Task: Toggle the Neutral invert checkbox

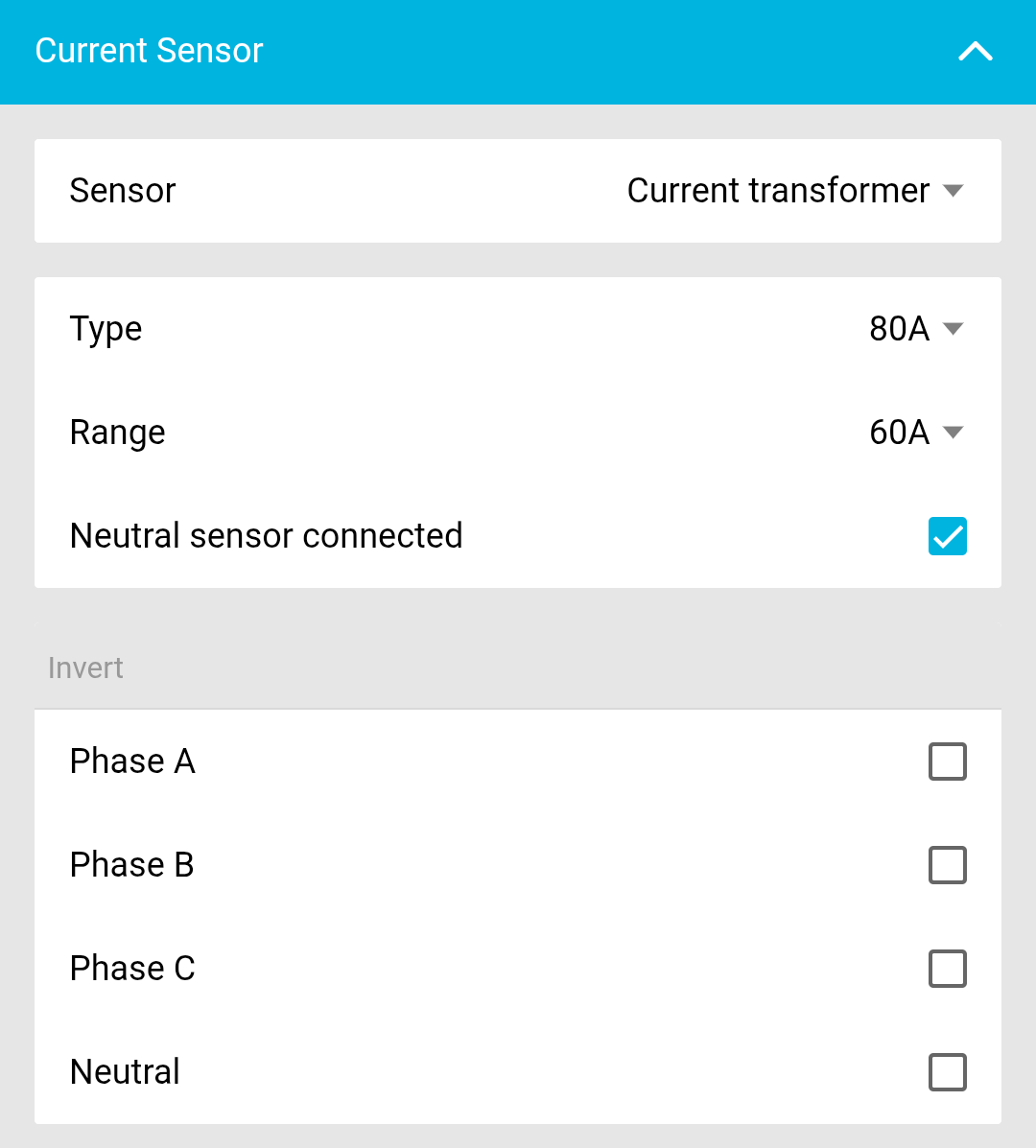Action: (x=947, y=1072)
